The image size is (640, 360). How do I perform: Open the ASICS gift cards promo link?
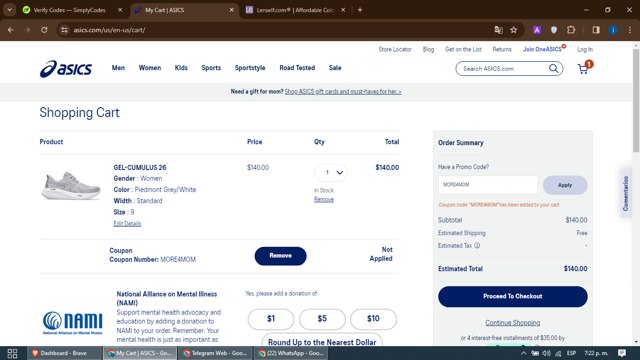[x=343, y=92]
